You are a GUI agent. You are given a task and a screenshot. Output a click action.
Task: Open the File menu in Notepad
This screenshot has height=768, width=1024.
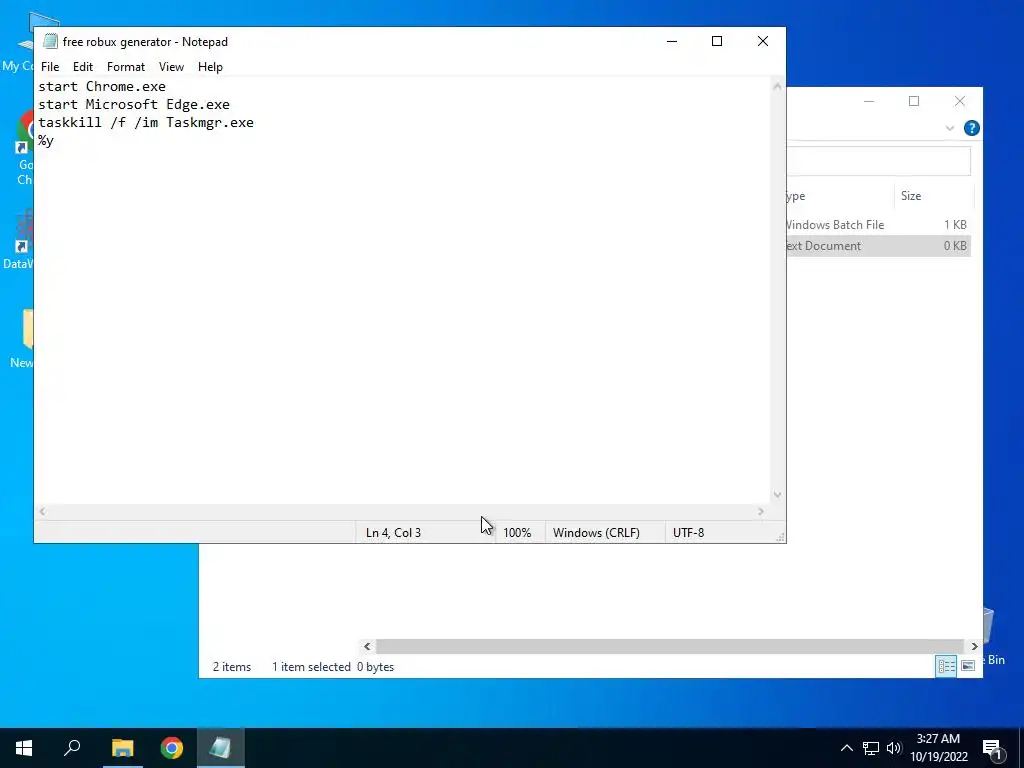[x=50, y=67]
